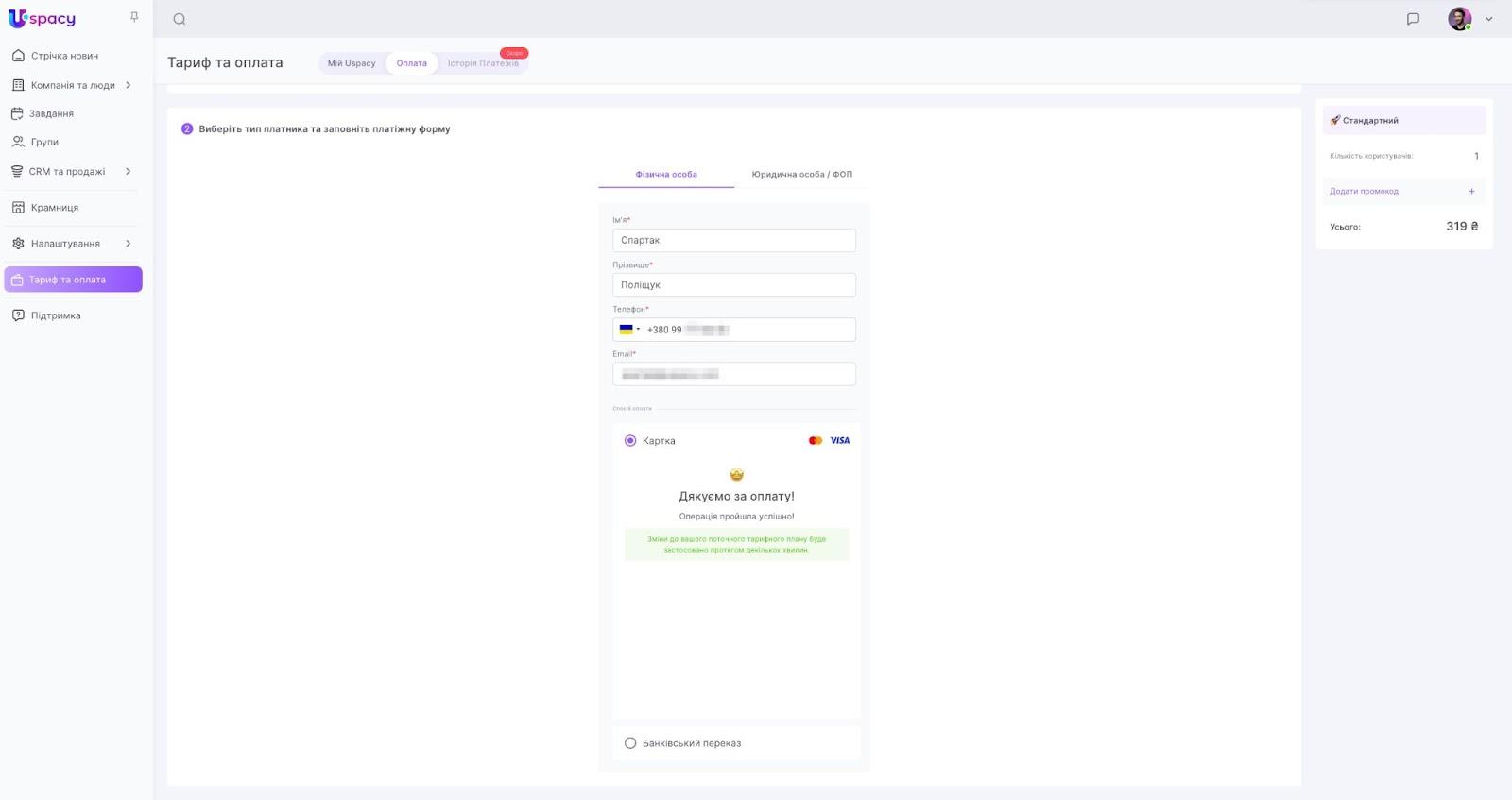Click the Операція пройшла успішно! text
Image resolution: width=1512 pixels, height=800 pixels.
tap(737, 517)
